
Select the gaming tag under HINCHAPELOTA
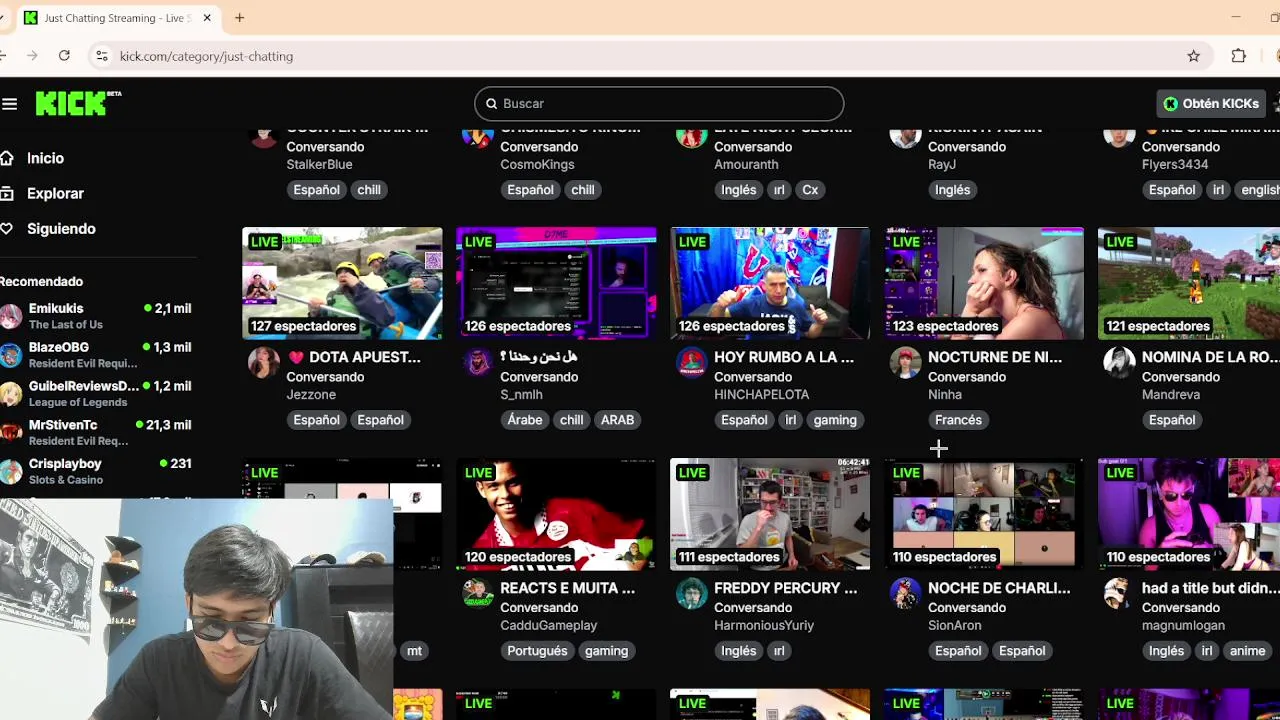coord(835,420)
